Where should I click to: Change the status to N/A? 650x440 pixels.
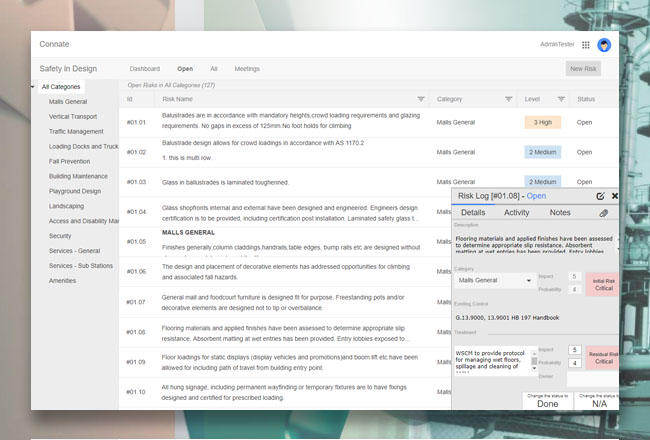pos(597,401)
